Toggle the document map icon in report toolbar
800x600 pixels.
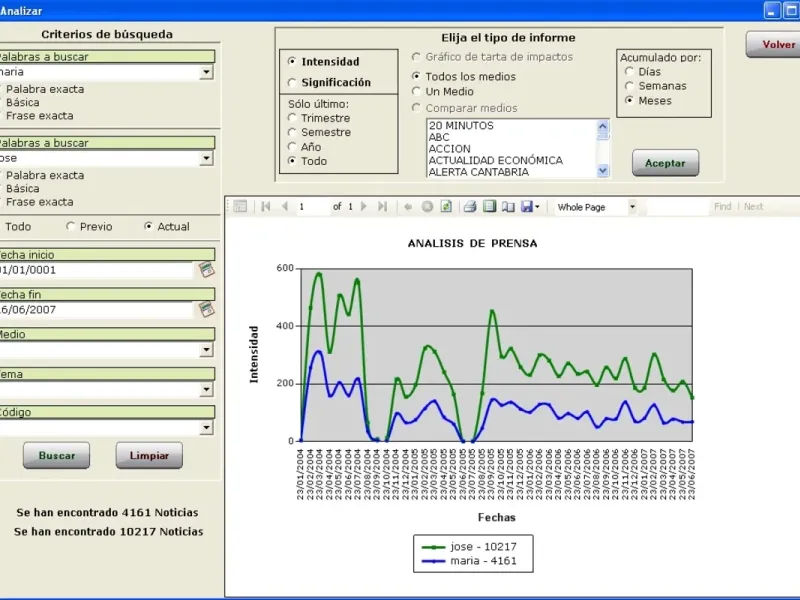click(x=240, y=207)
